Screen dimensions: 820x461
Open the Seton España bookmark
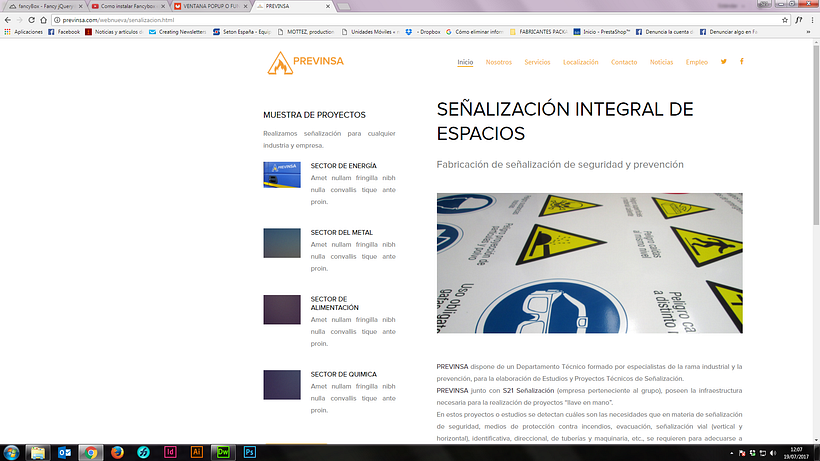pos(242,32)
